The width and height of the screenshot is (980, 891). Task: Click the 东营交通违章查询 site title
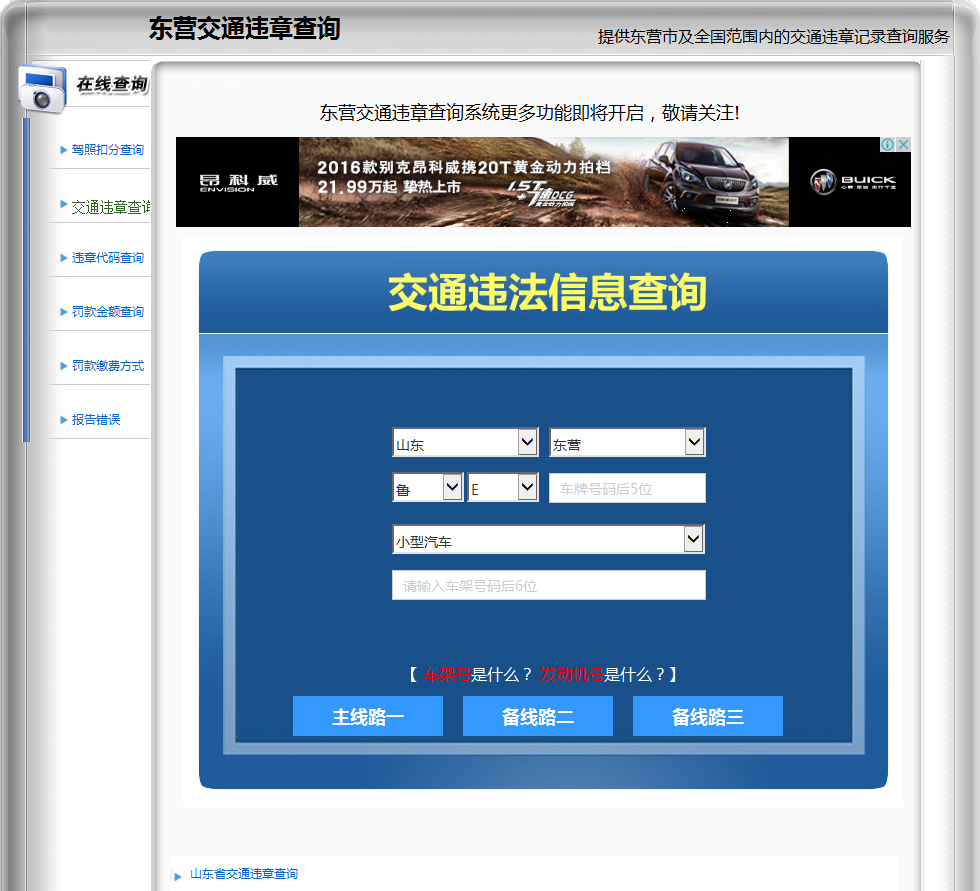pyautogui.click(x=244, y=29)
